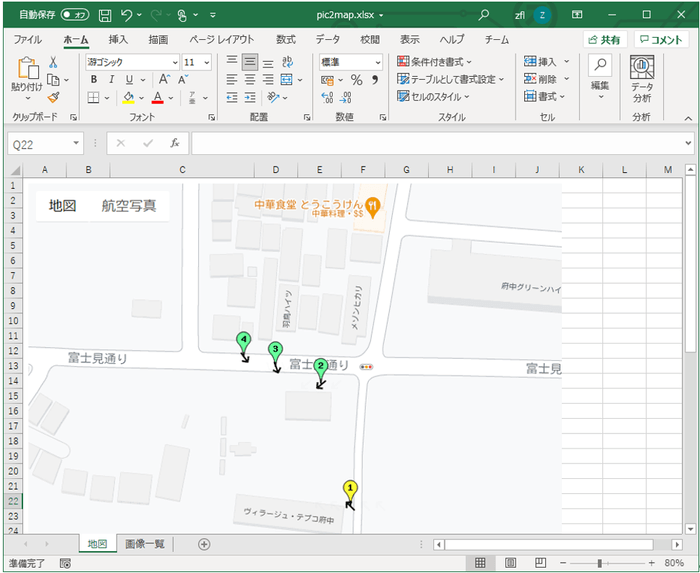
Task: Increase decimal places
Action: click(327, 97)
